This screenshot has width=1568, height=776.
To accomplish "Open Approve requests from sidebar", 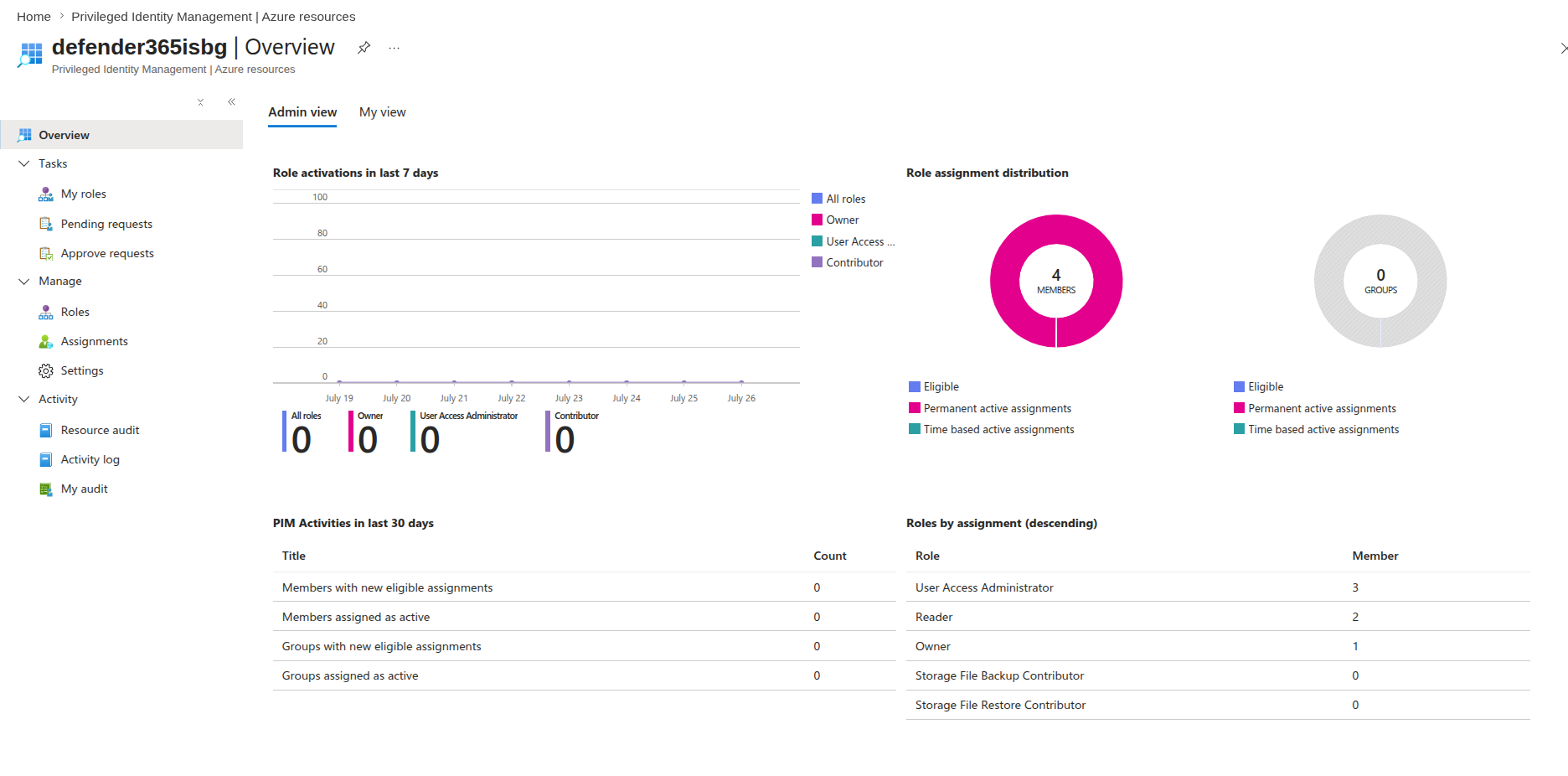I will [107, 253].
